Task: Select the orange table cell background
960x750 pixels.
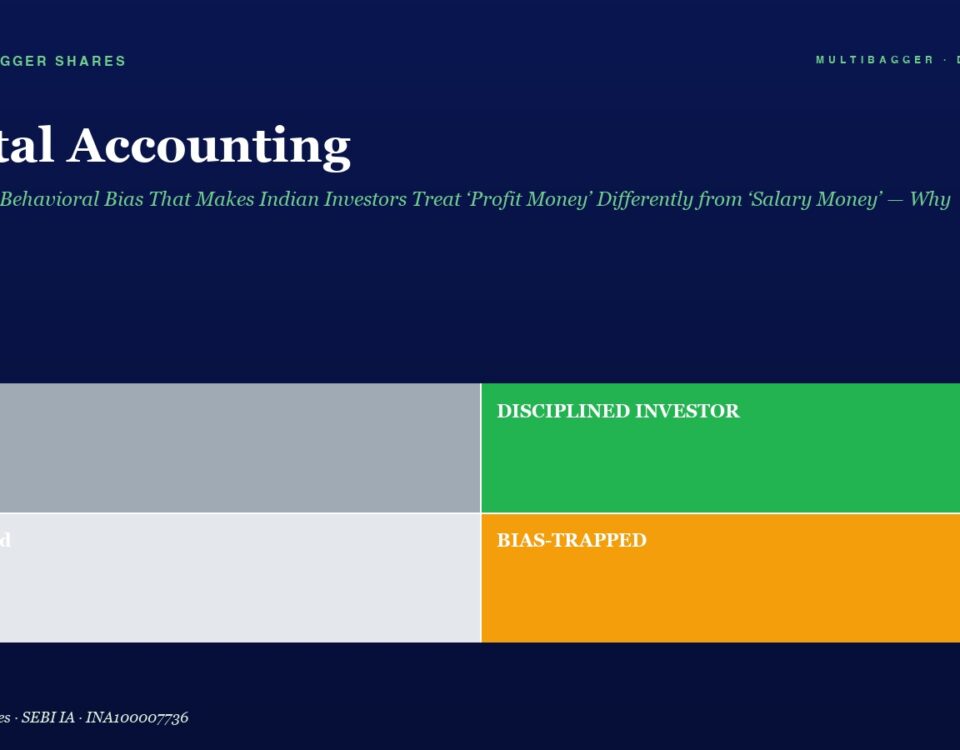Action: [721, 579]
